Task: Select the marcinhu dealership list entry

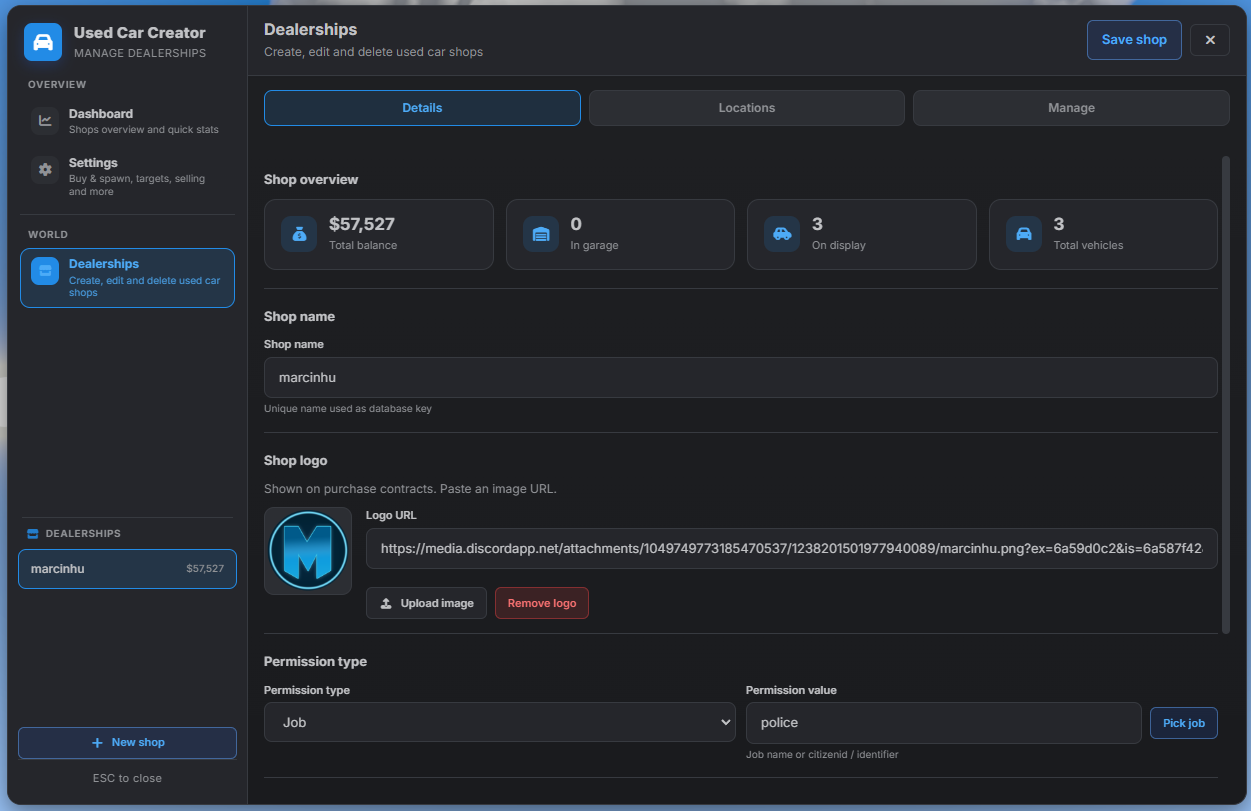Action: (x=128, y=569)
